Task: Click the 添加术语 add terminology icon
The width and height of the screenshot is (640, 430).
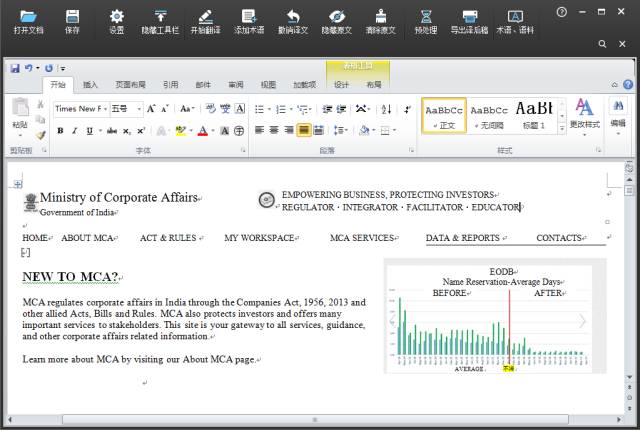Action: 249,17
